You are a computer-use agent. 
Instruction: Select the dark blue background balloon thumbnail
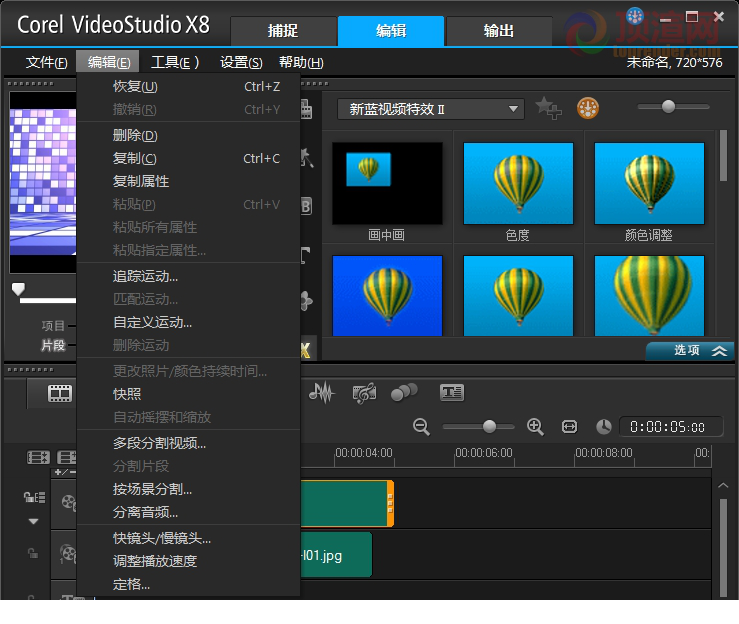point(387,296)
